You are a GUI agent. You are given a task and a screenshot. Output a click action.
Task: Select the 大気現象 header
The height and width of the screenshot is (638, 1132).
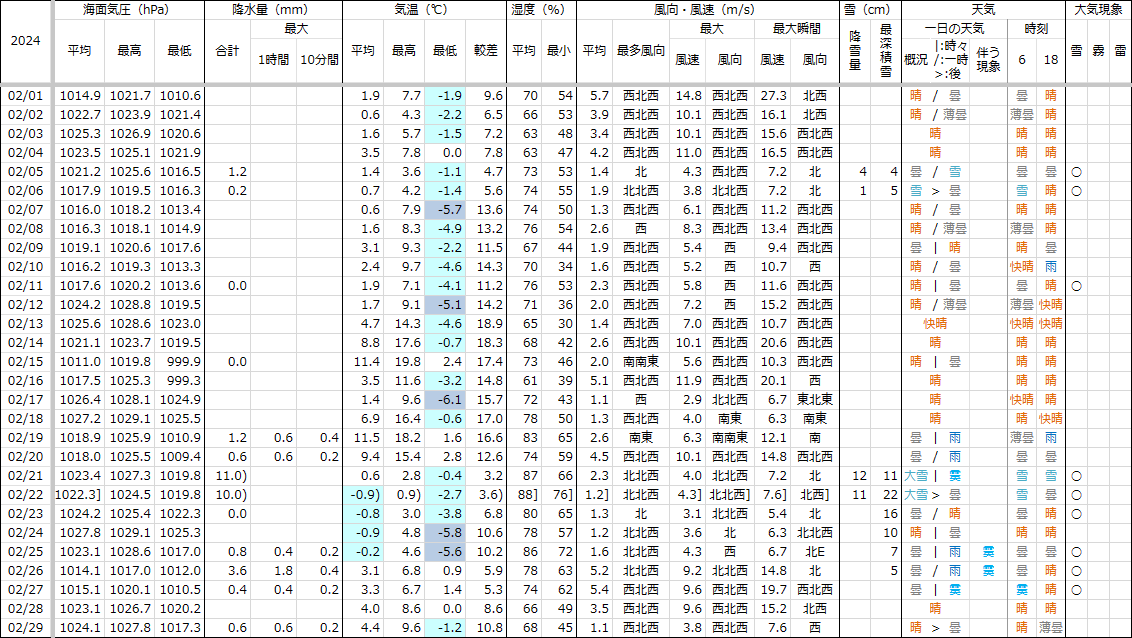tap(1098, 10)
